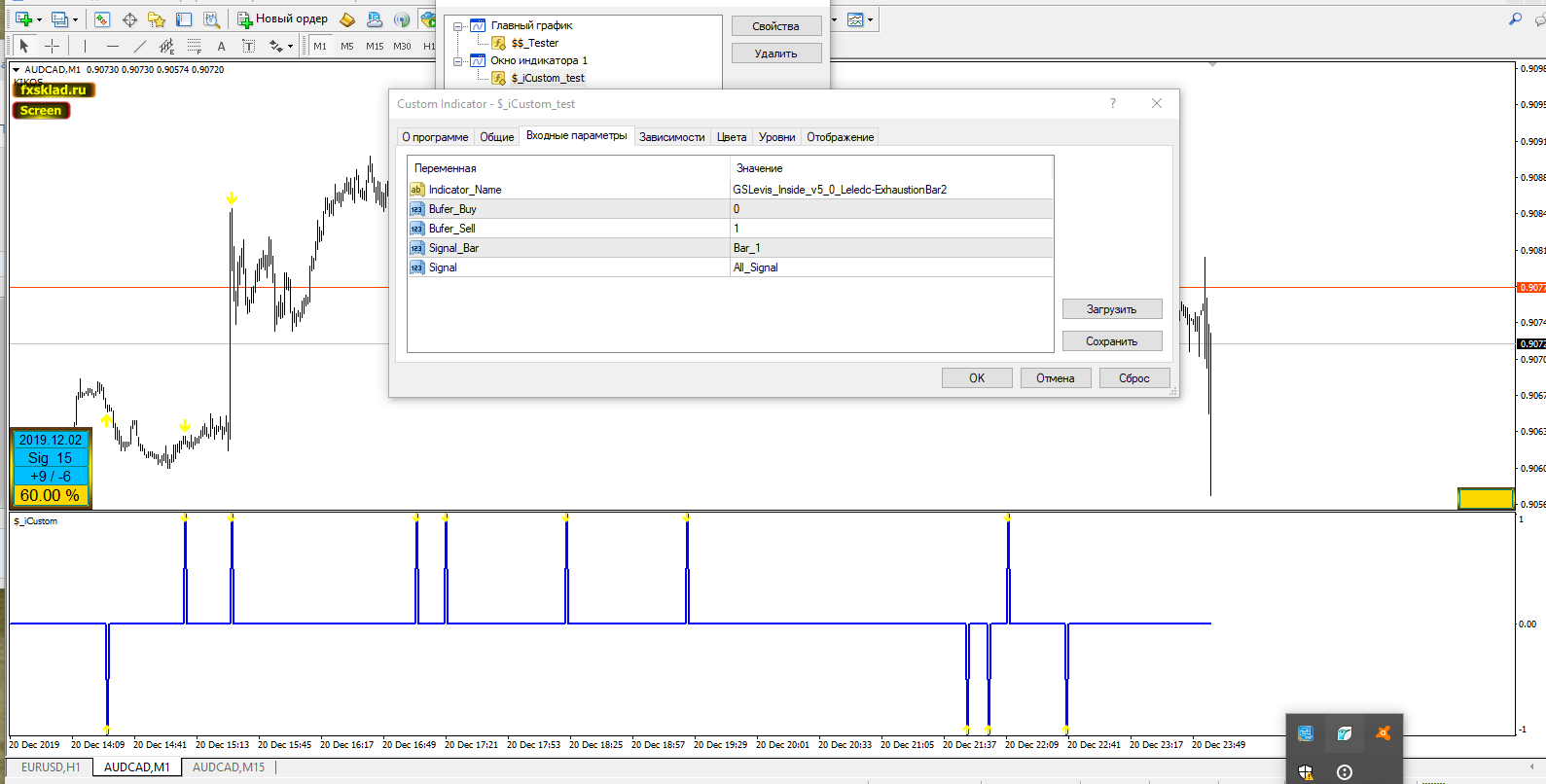
Task: Click the Загрузить button
Action: point(1112,309)
